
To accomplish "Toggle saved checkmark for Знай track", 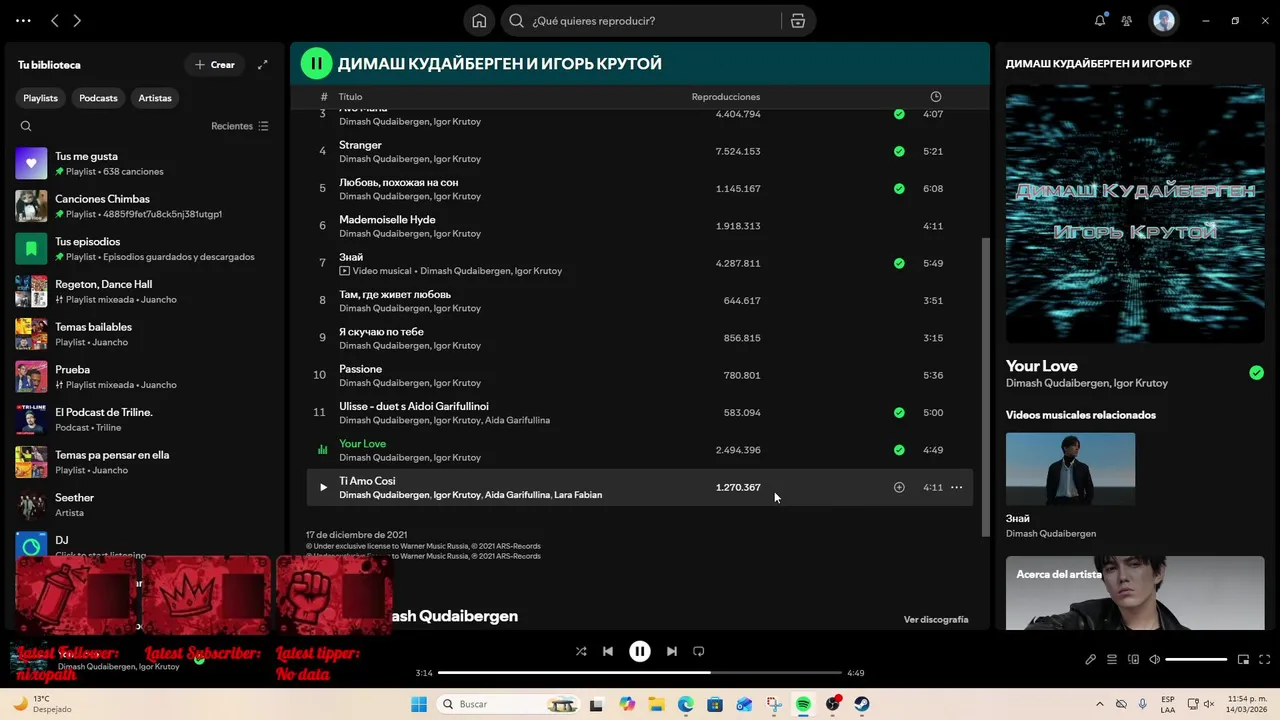I will [899, 263].
